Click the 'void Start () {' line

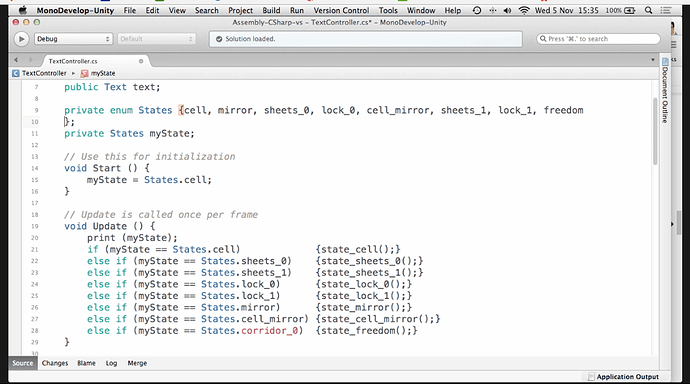click(x=107, y=168)
